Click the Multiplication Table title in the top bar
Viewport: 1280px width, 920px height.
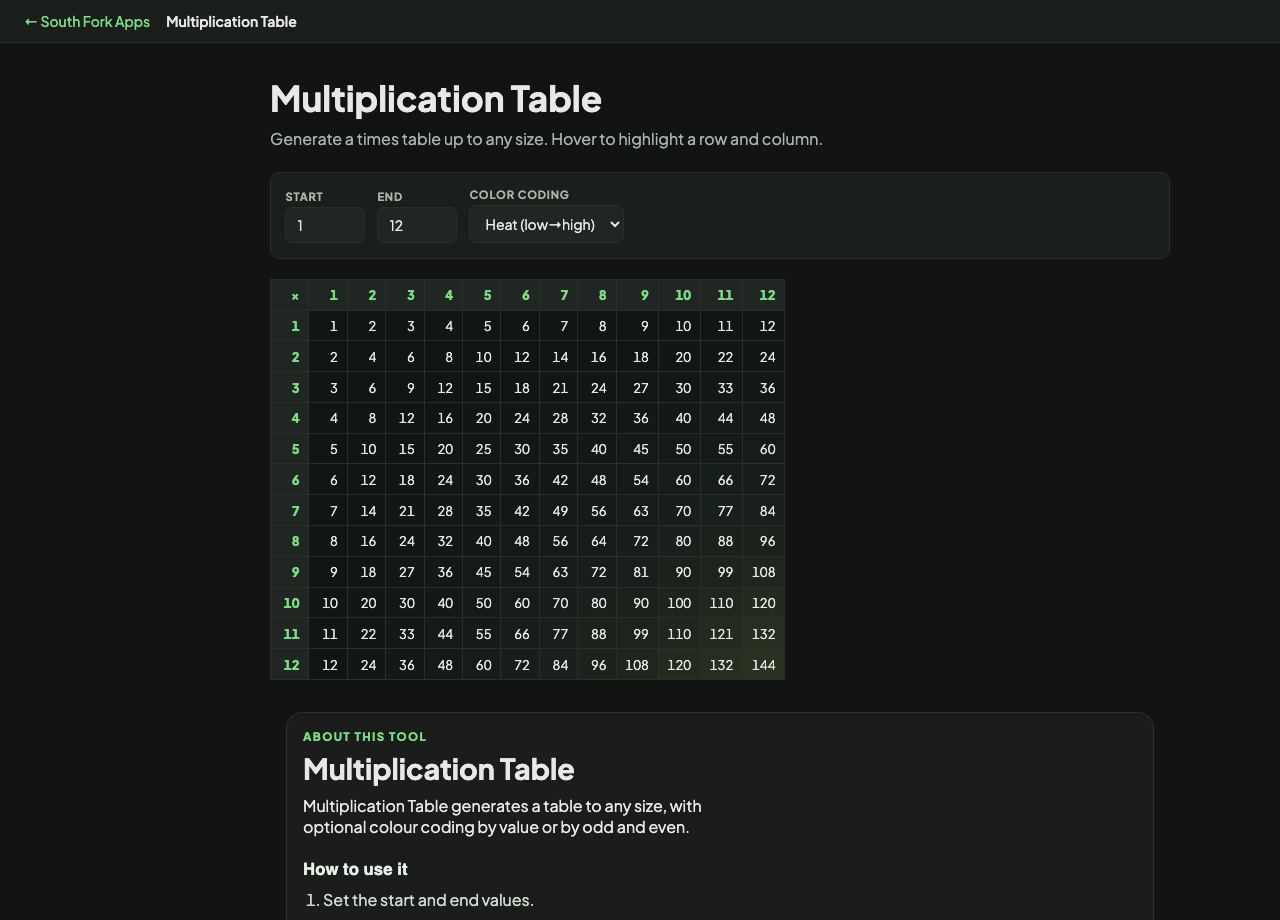tap(231, 22)
